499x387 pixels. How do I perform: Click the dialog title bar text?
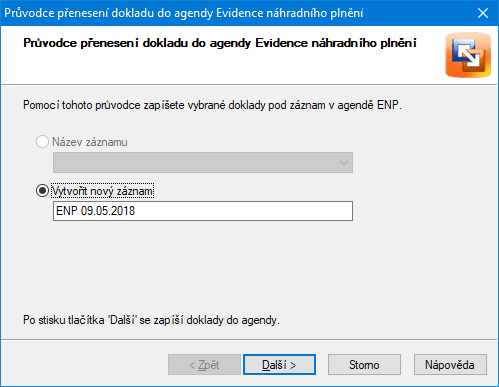pyautogui.click(x=184, y=13)
